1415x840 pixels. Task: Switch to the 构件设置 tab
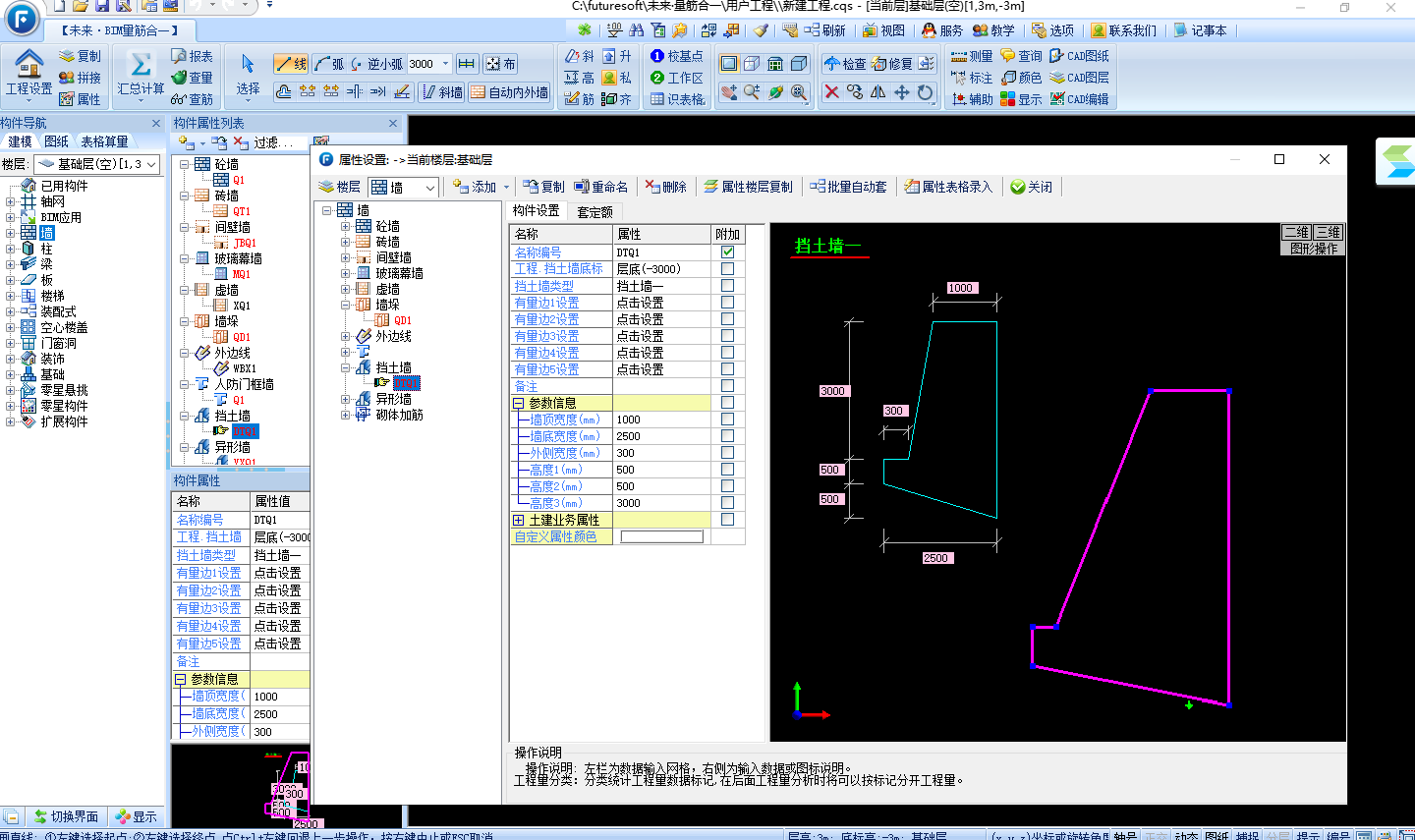[536, 210]
